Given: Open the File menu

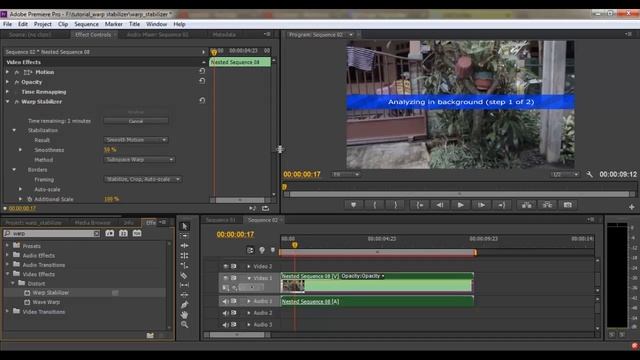Looking at the screenshot, I should pyautogui.click(x=7, y=24).
